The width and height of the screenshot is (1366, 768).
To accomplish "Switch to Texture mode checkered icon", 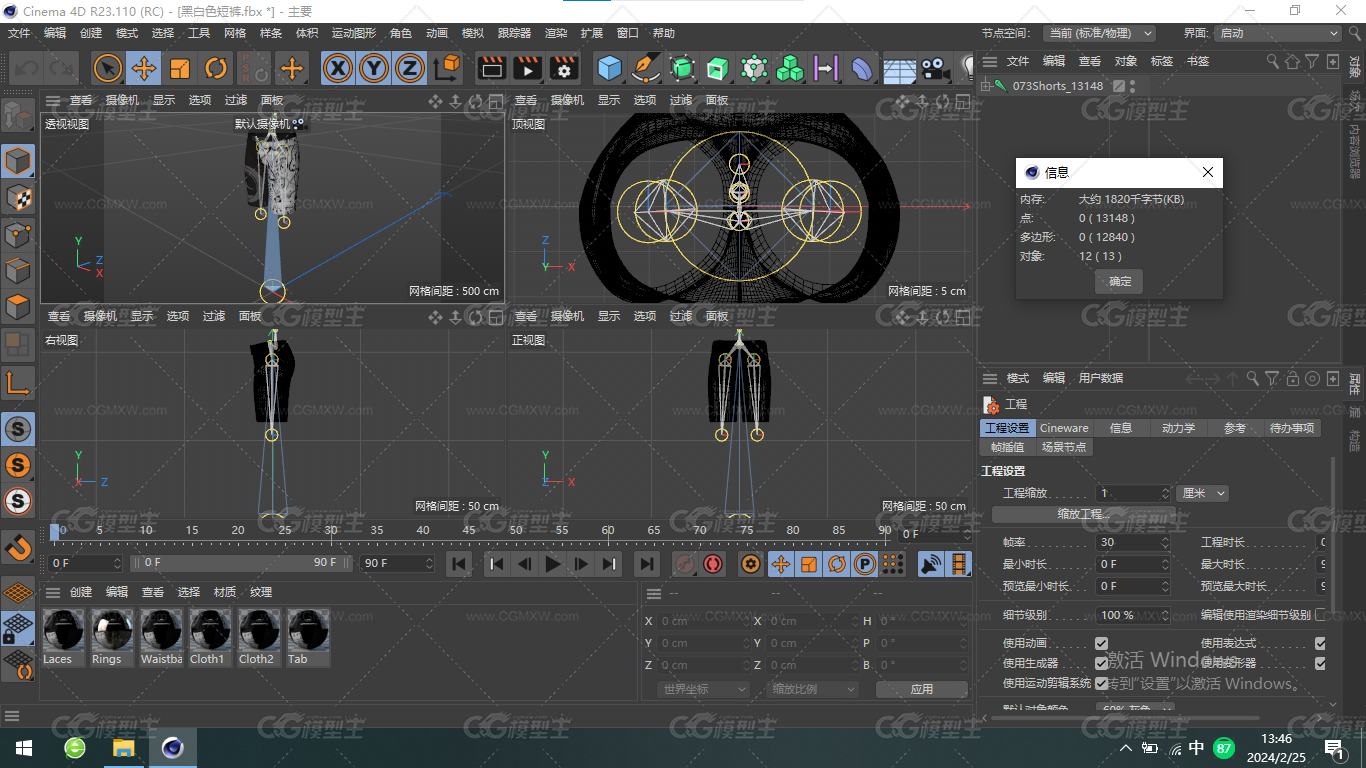I will coord(18,198).
